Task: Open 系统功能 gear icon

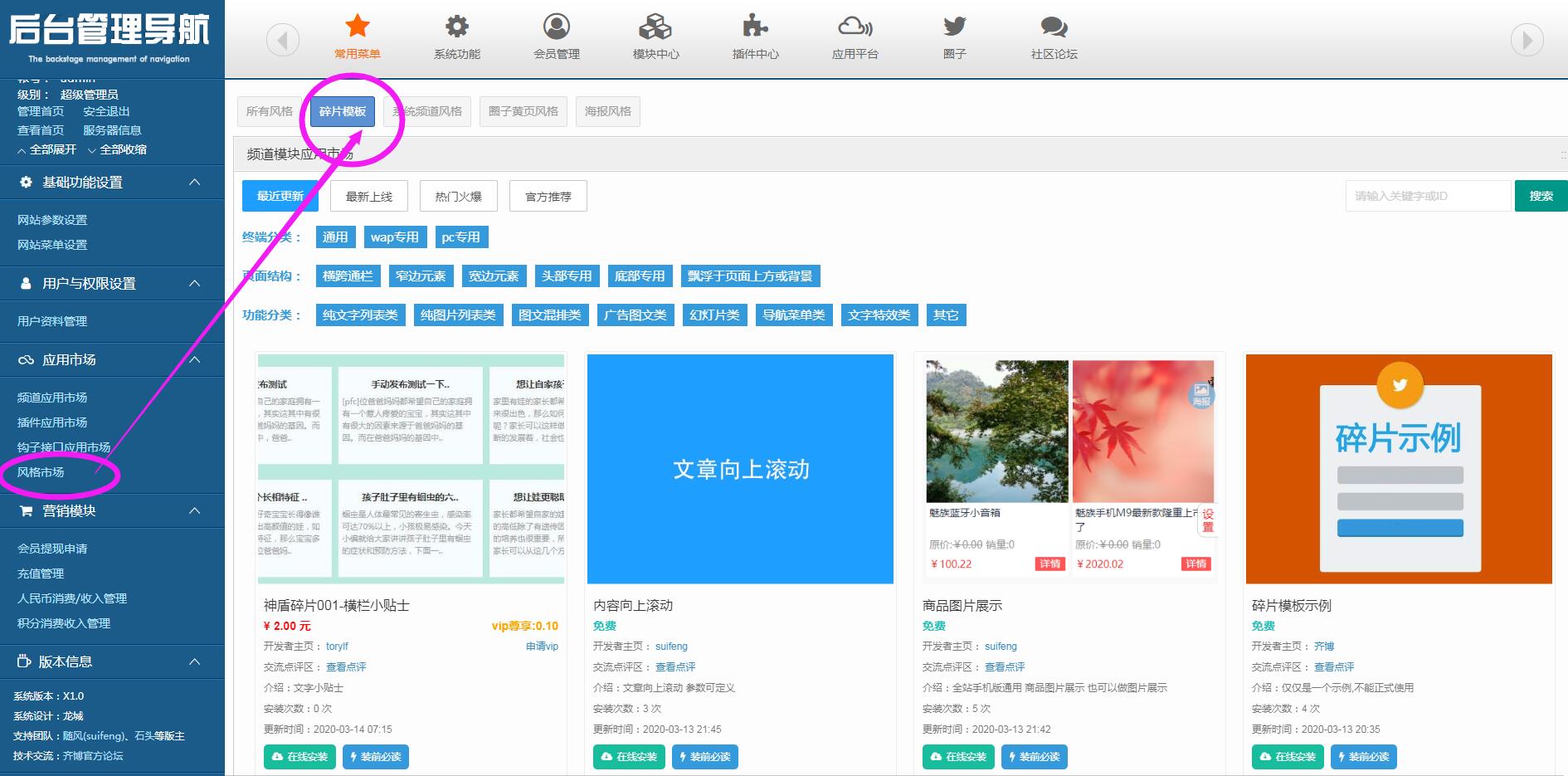Action: pyautogui.click(x=456, y=27)
